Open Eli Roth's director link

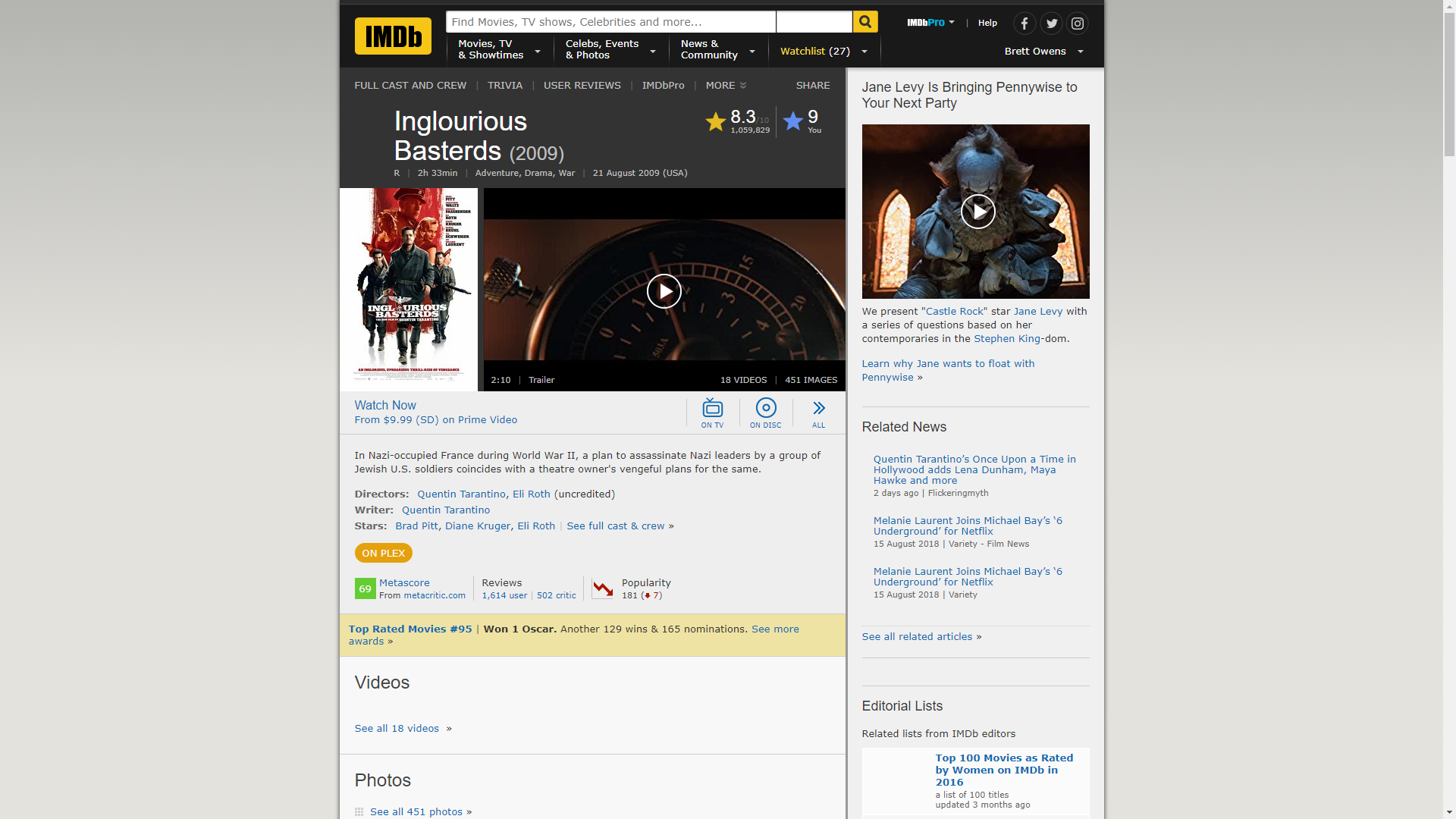[x=532, y=494]
